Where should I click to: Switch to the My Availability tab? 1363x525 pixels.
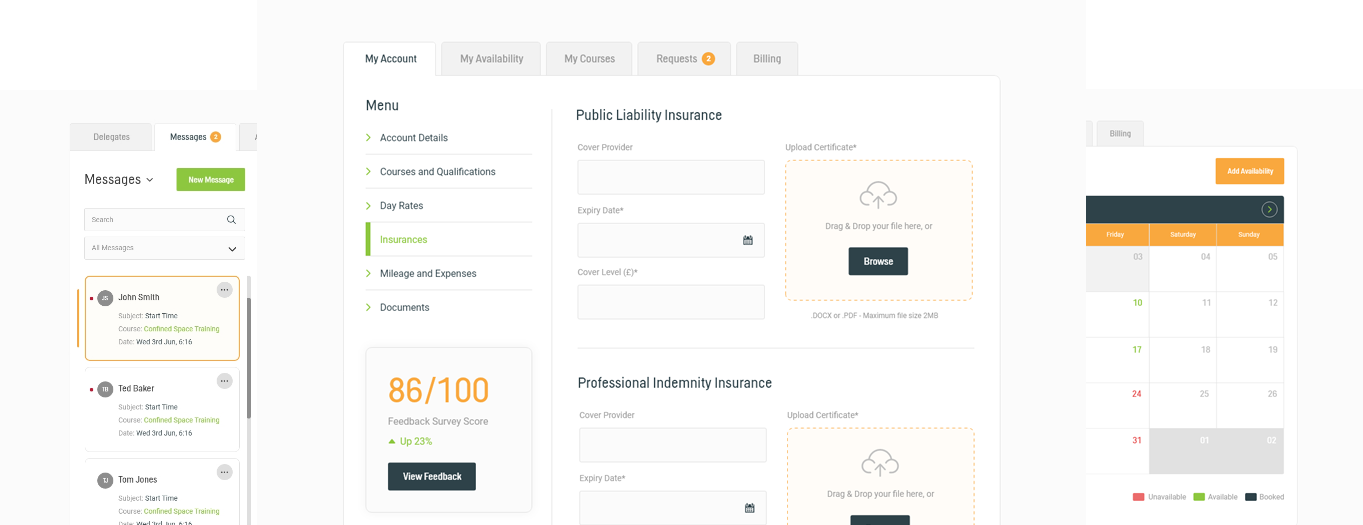tap(491, 59)
